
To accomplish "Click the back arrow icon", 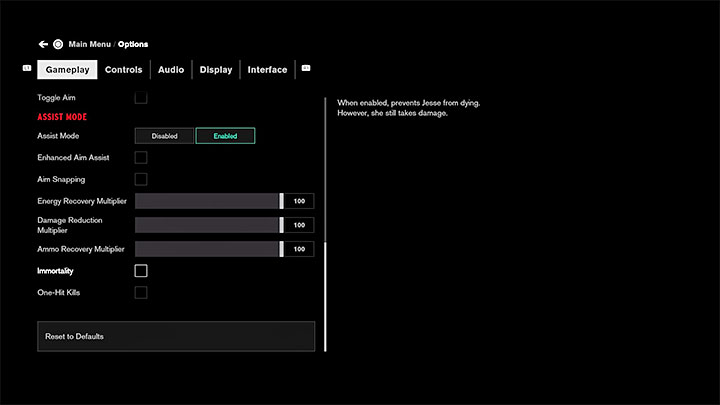I will [x=43, y=44].
